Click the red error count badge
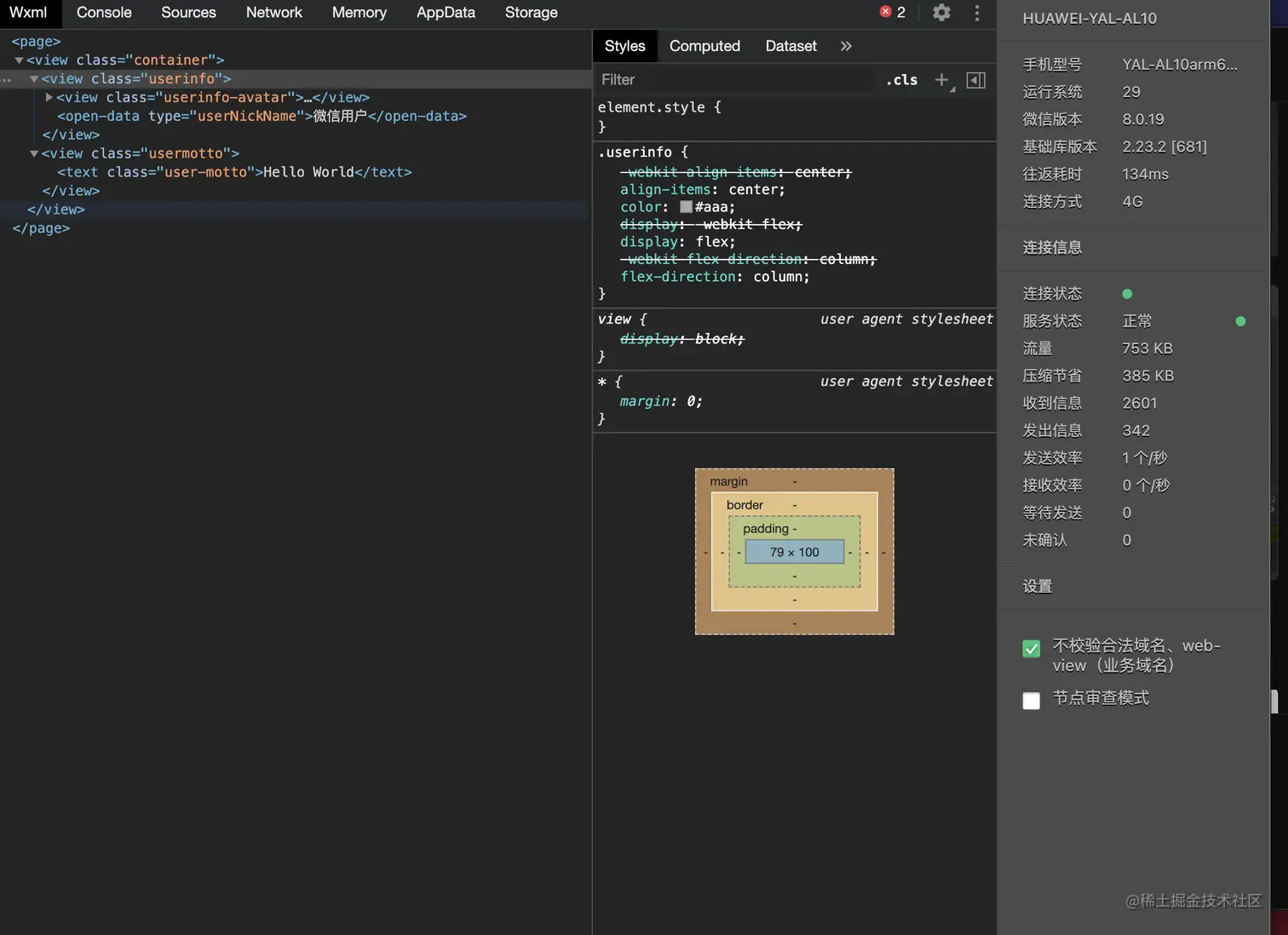The height and width of the screenshot is (935, 1288). [x=893, y=12]
